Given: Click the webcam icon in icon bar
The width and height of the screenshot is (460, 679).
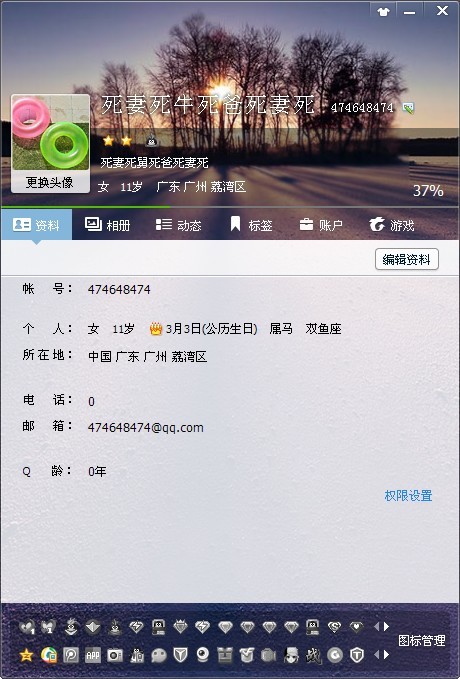Looking at the screenshot, I should coord(202,655).
